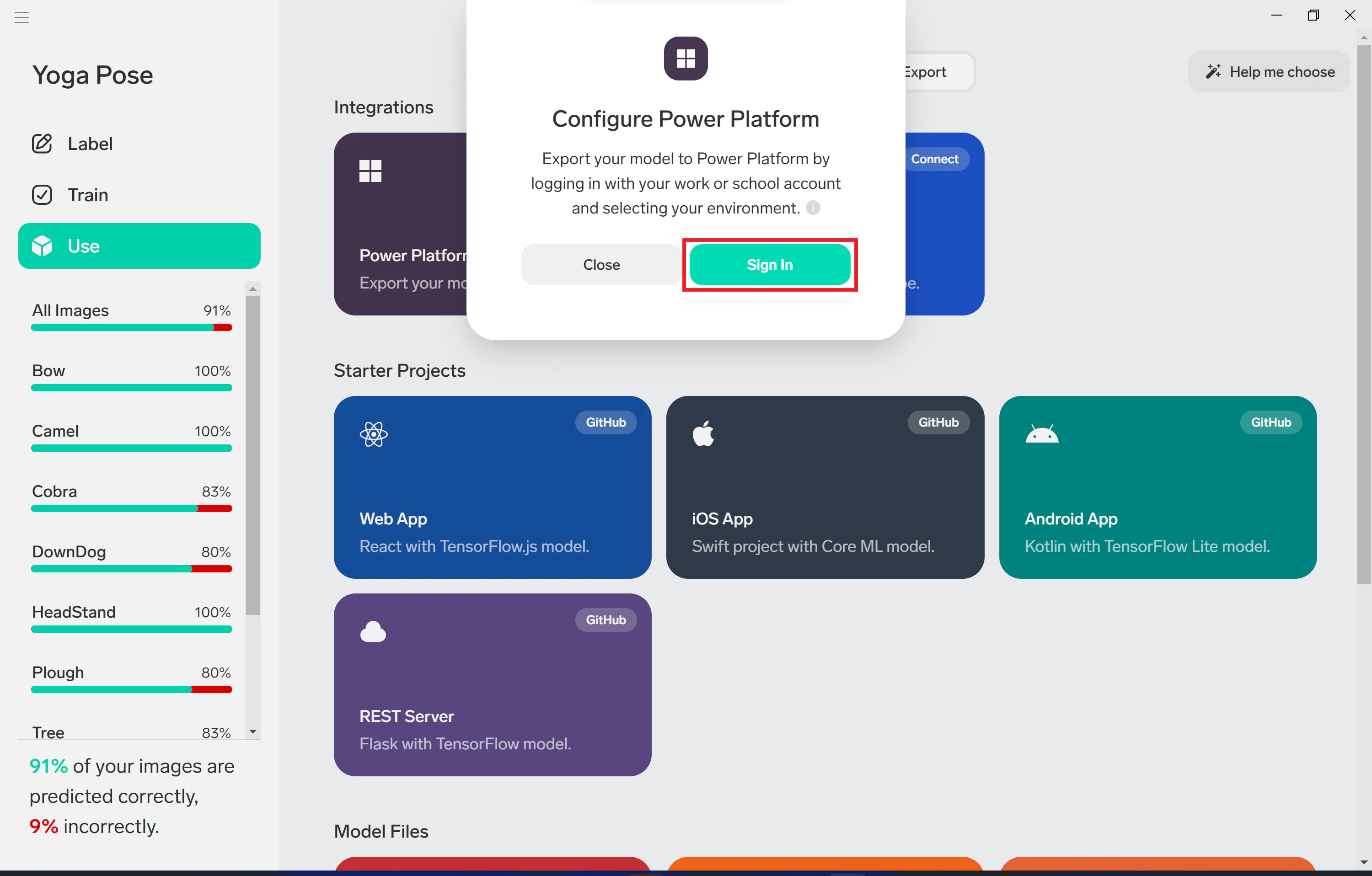Click the All Images accuracy bar
This screenshot has width=1372, height=876.
(x=132, y=327)
